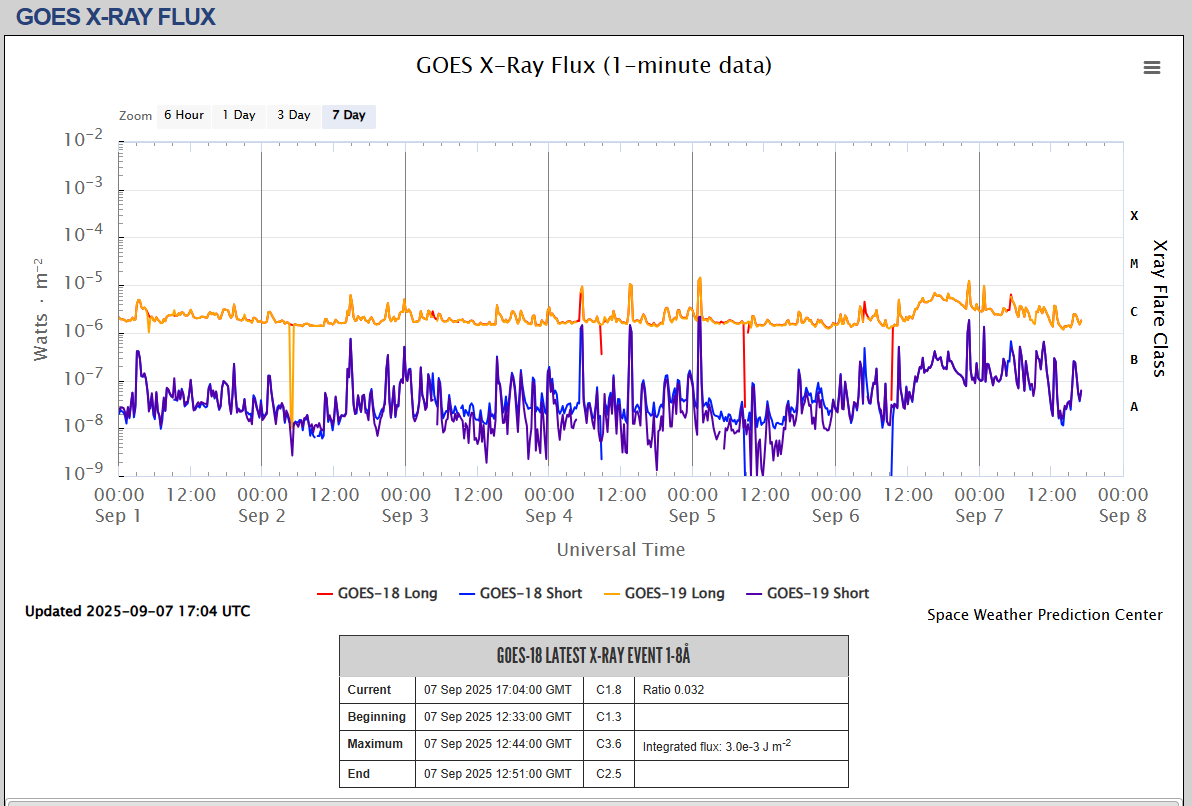Click the orange GOES-19 Long line swatch
The width and height of the screenshot is (1192, 806).
click(x=611, y=594)
